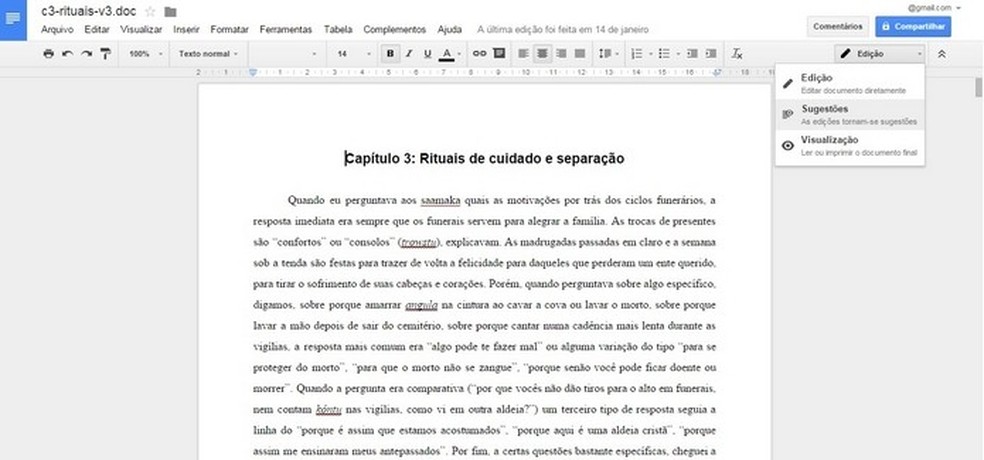Open the Arquivo menu
This screenshot has width=984, height=460.
pos(57,29)
